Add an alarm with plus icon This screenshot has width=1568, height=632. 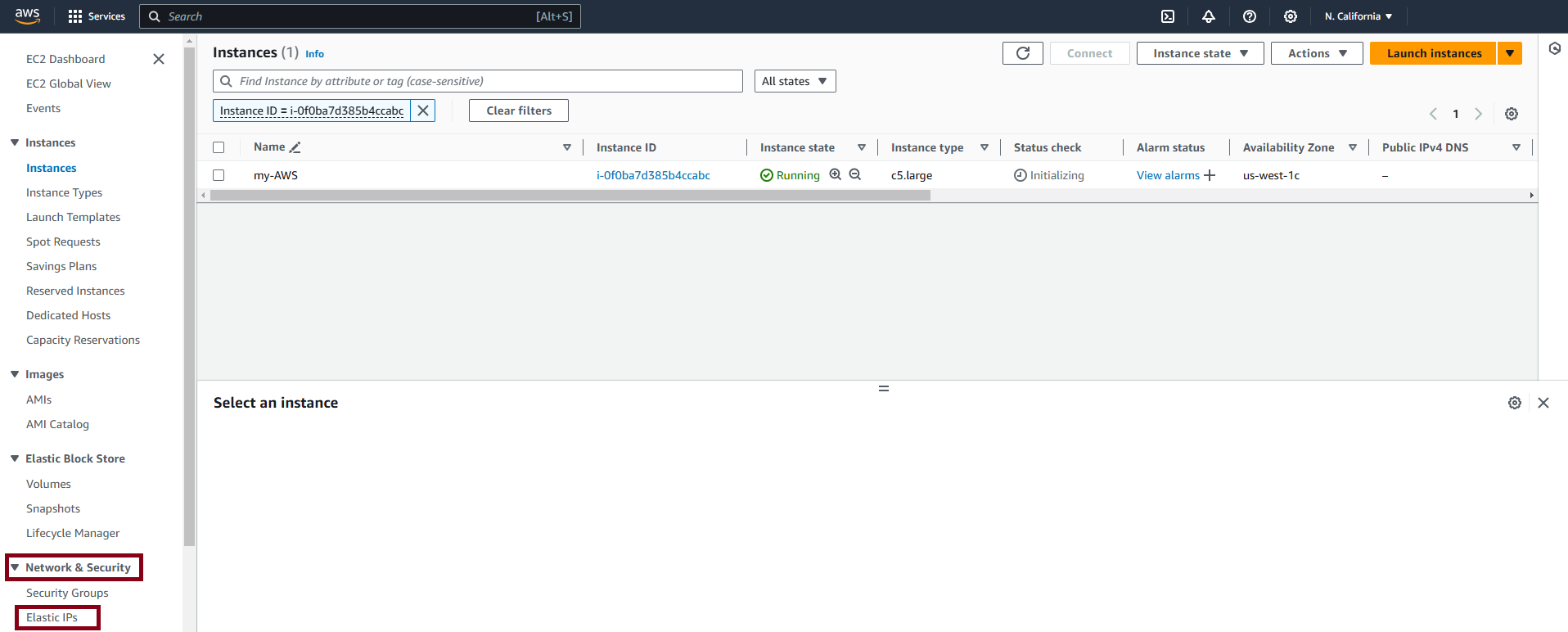1210,175
